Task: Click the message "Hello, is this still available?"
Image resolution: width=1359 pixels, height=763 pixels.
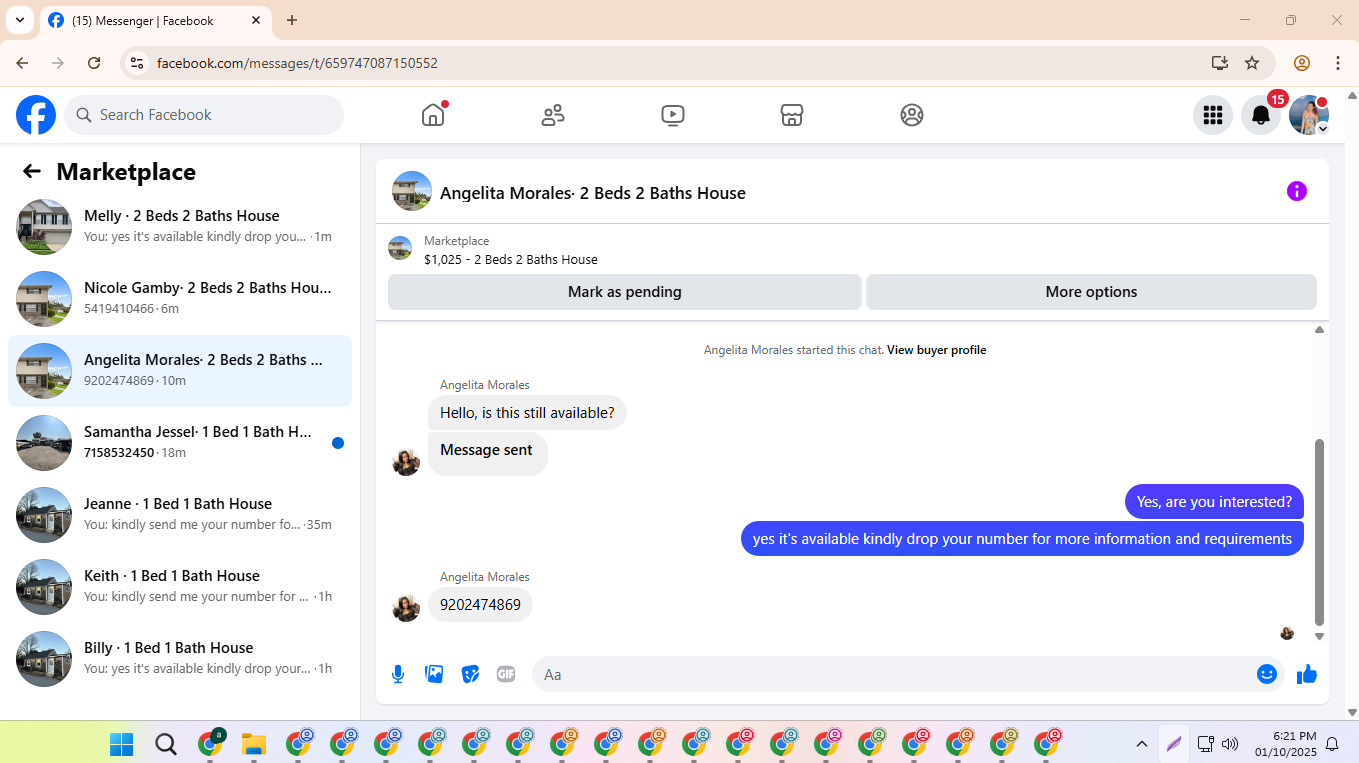Action: pos(527,413)
